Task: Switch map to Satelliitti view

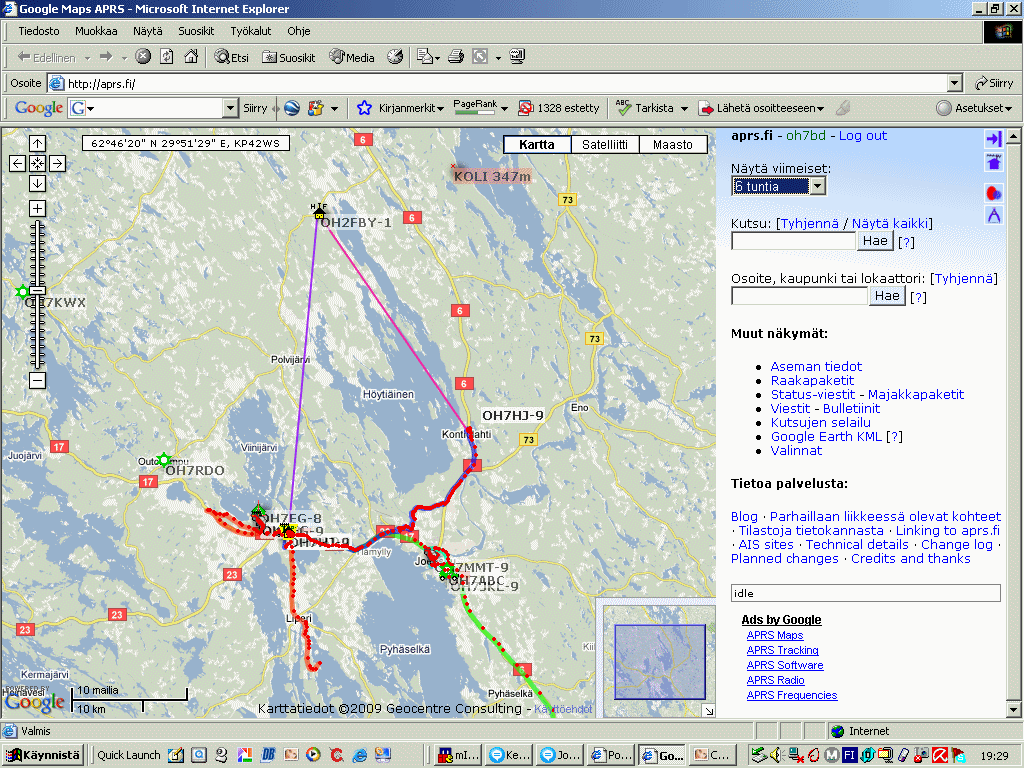Action: click(x=605, y=145)
